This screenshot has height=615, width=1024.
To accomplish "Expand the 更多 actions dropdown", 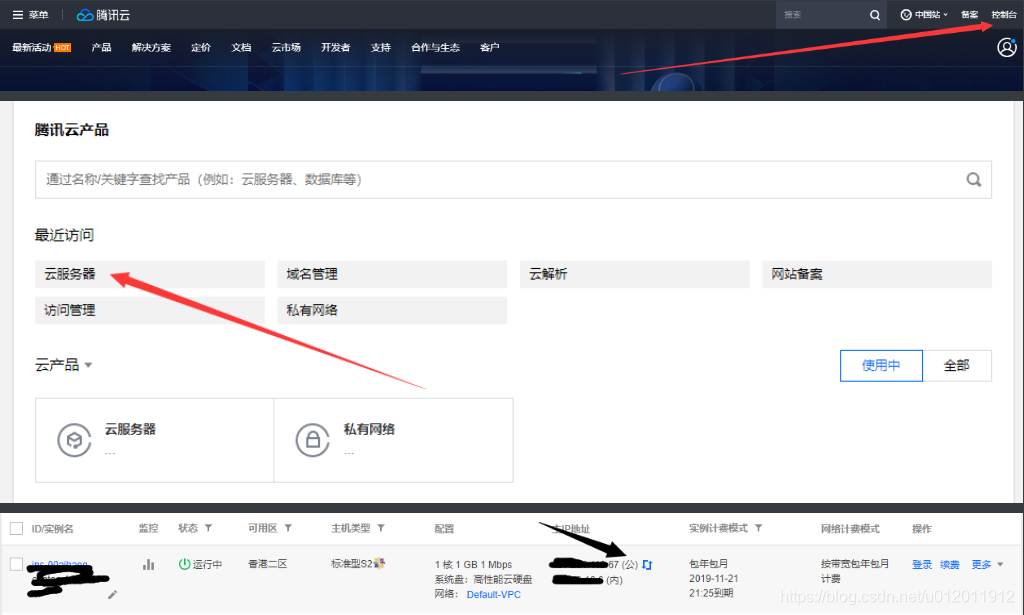I will tap(987, 565).
